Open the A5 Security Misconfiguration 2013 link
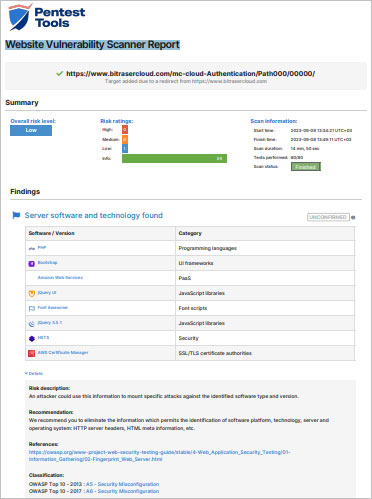Screen dimensions: 372x499 (122, 484)
